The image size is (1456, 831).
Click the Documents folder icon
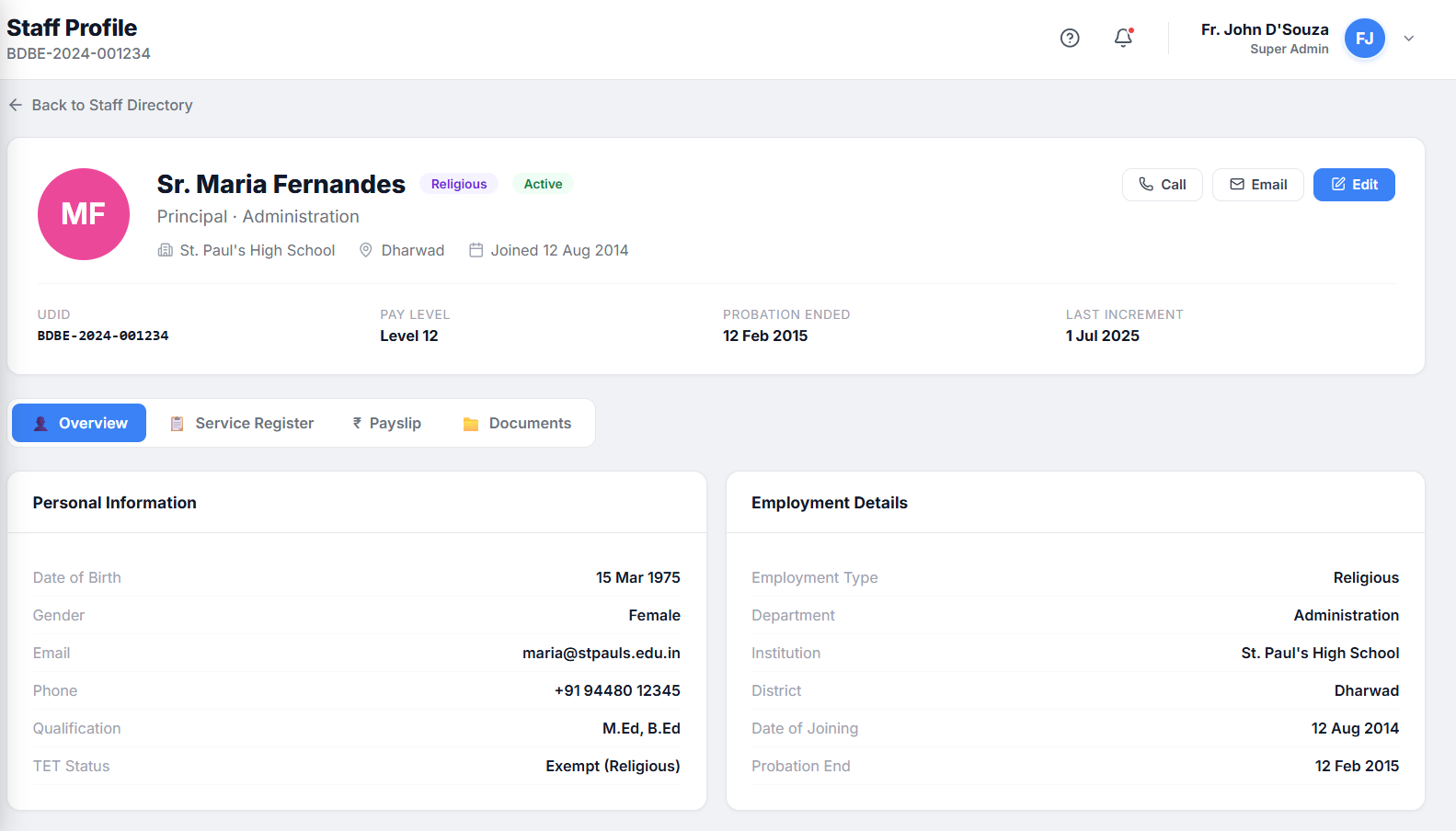[x=471, y=424]
